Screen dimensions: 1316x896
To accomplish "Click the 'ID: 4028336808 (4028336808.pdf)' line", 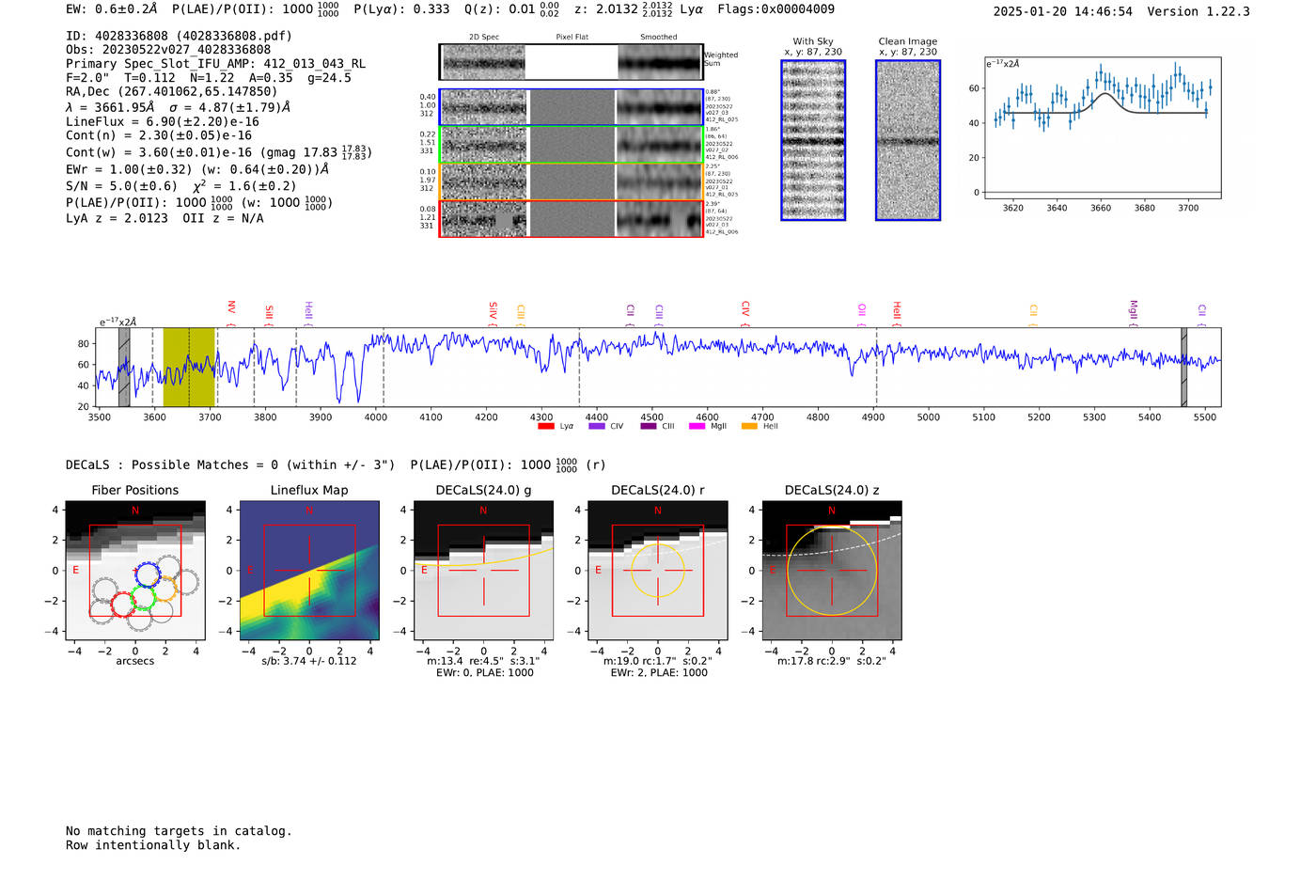I will [179, 36].
